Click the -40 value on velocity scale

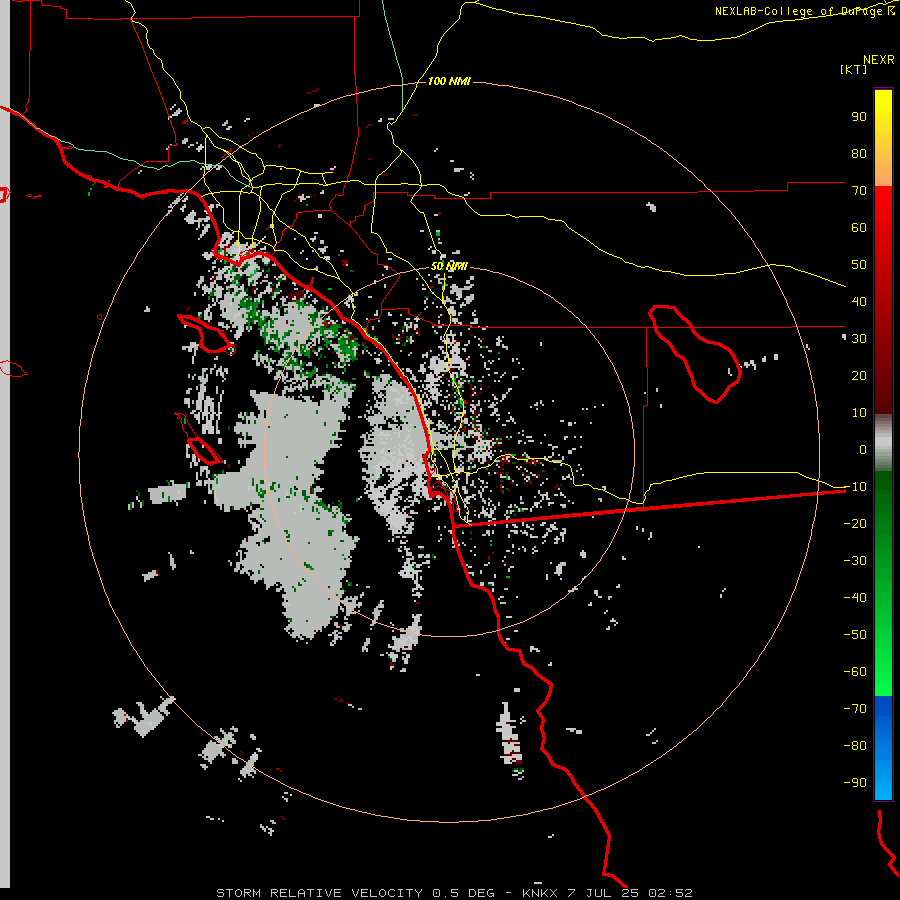click(x=855, y=598)
